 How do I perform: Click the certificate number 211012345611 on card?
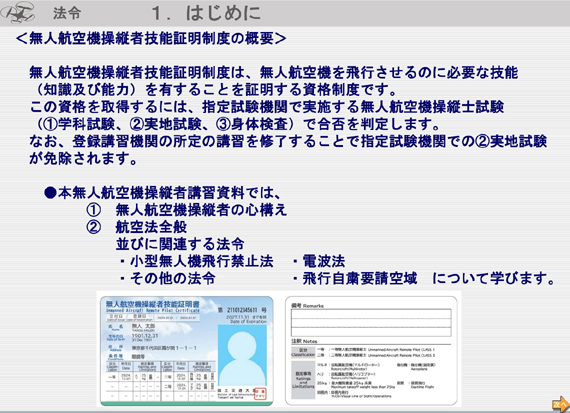[242, 310]
